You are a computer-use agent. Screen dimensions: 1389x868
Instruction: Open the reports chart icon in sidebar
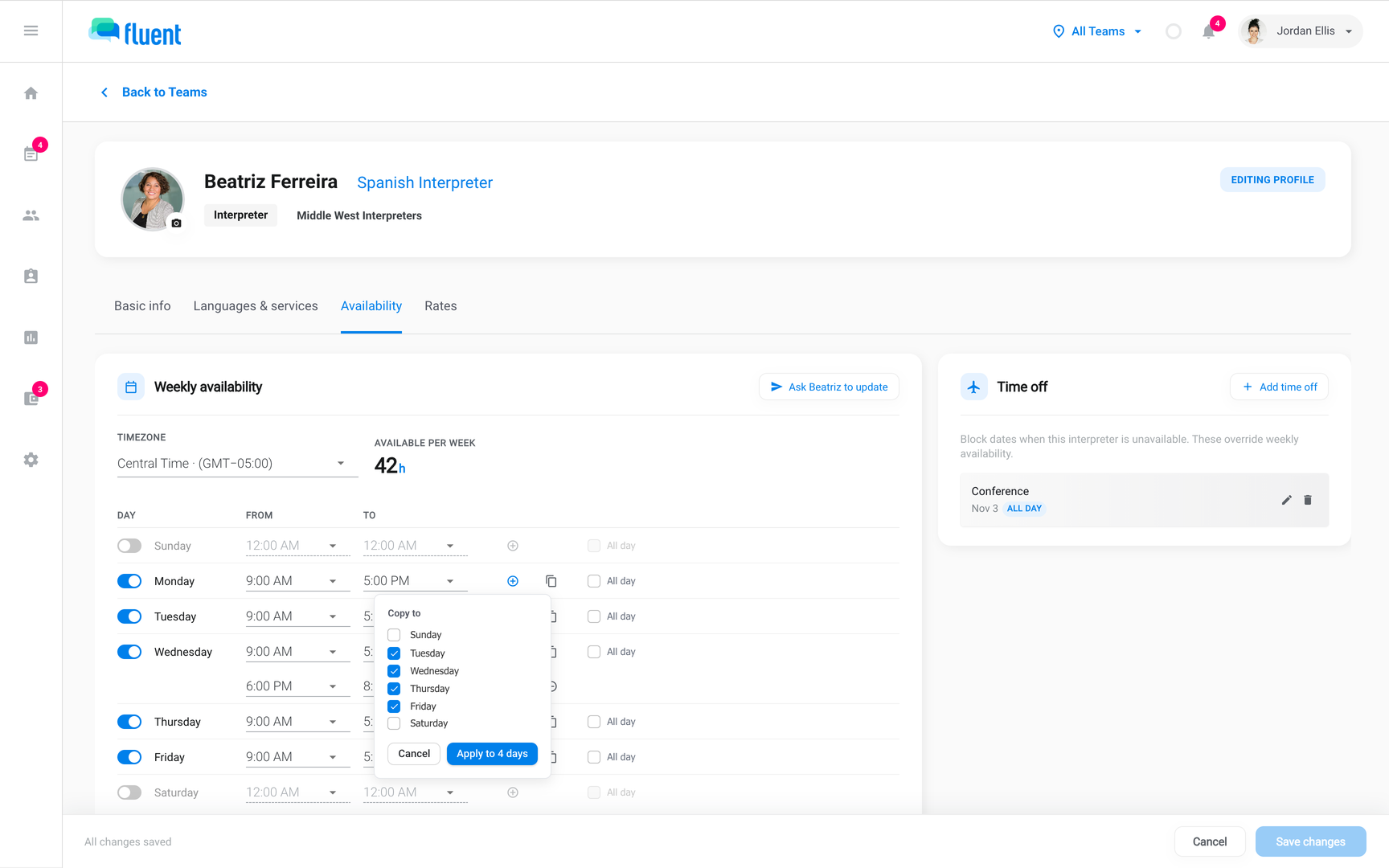point(31,338)
